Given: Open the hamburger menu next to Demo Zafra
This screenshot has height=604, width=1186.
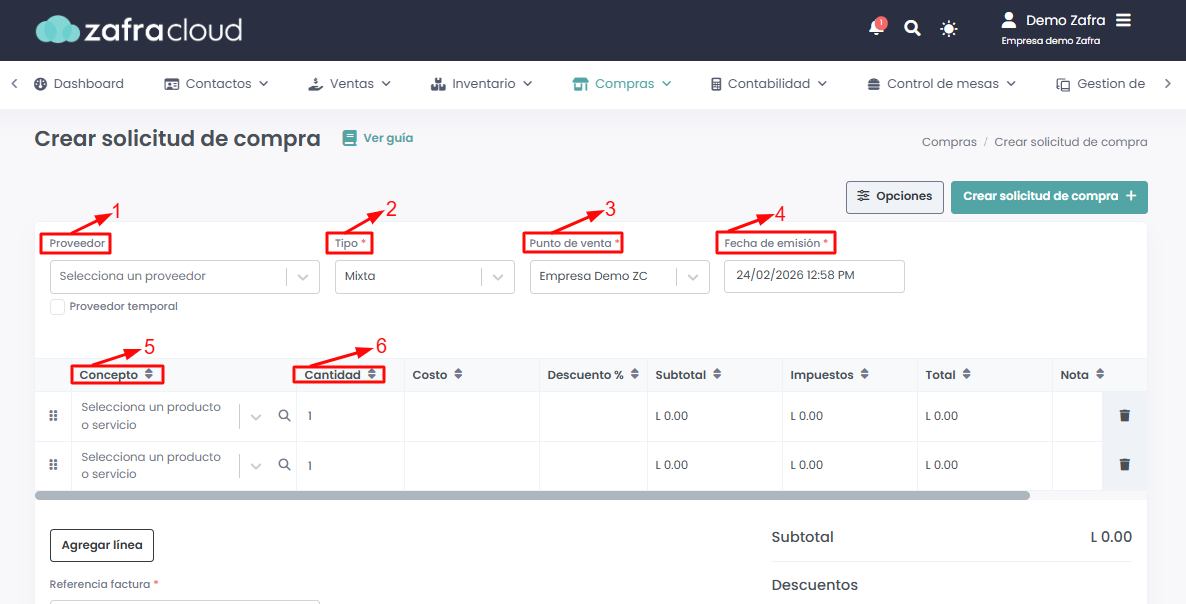Looking at the screenshot, I should coord(1124,20).
